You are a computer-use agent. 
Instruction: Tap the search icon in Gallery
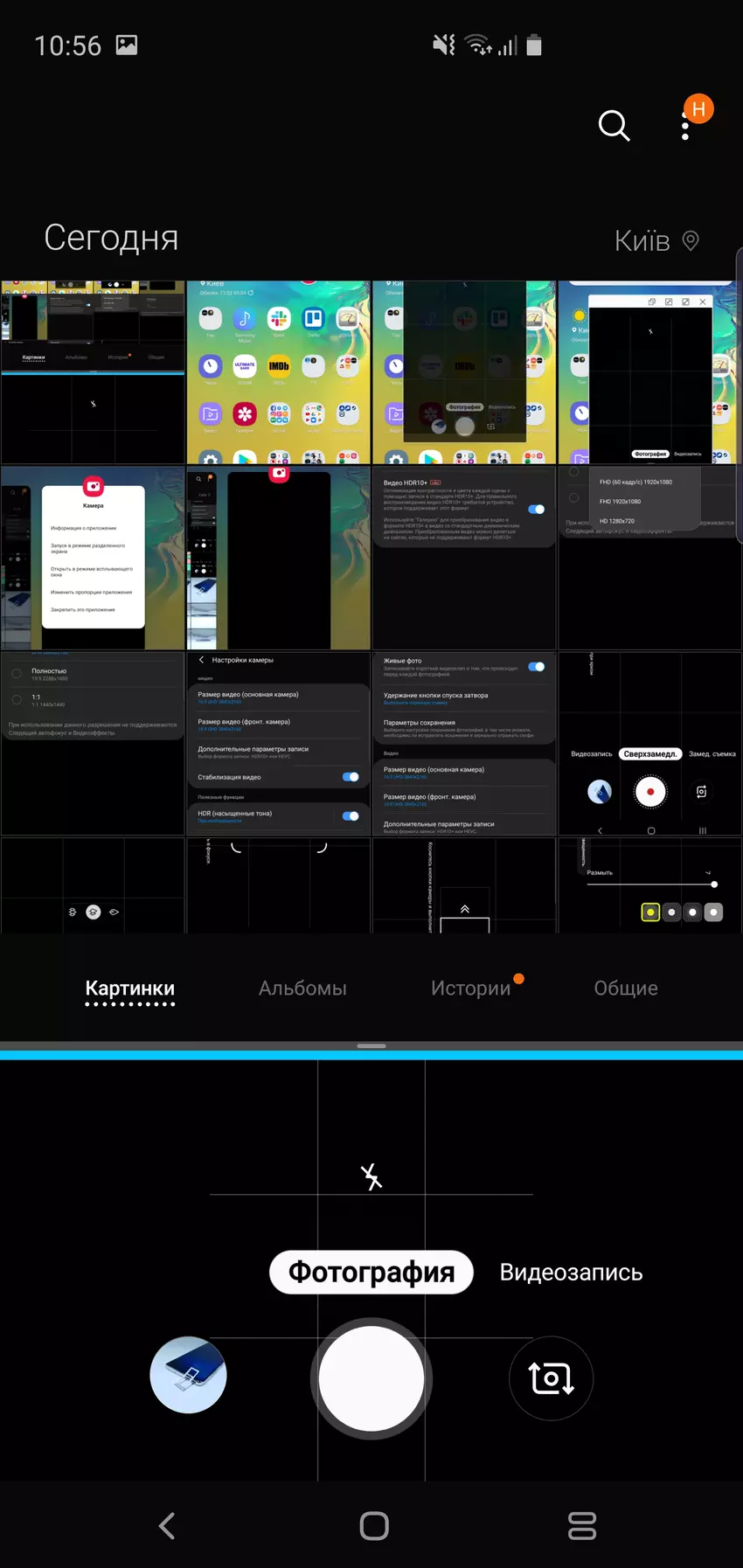(x=614, y=126)
